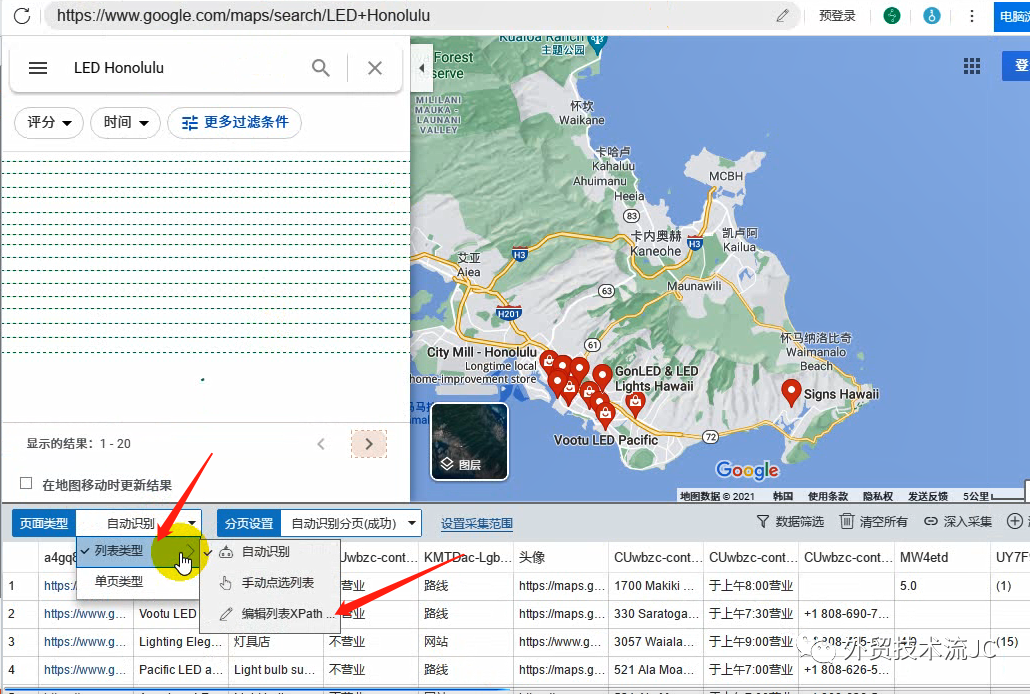The image size is (1030, 694).
Task: Click 更多过滤条件 filter button
Action: click(x=235, y=122)
